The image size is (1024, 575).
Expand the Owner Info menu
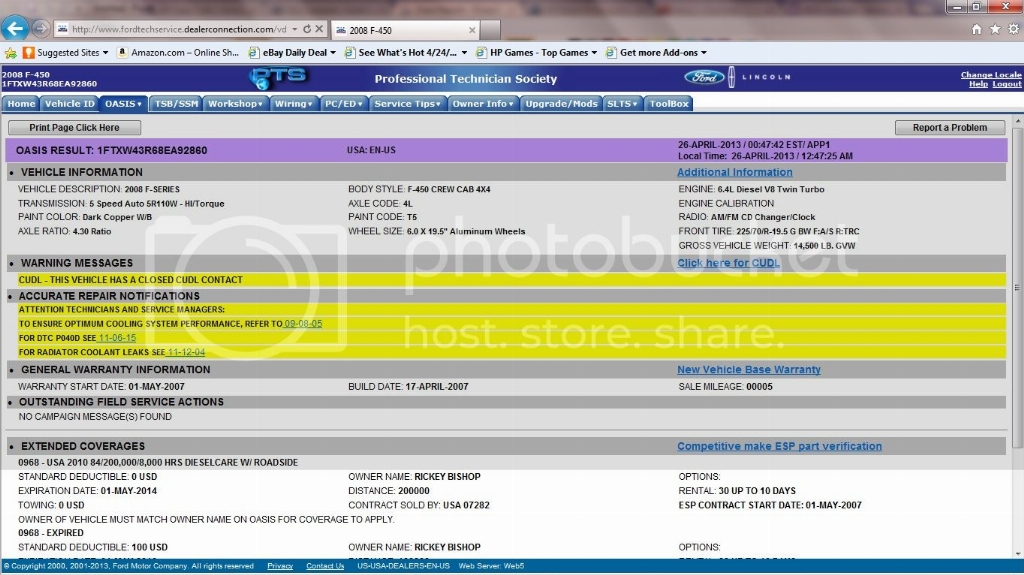point(483,104)
